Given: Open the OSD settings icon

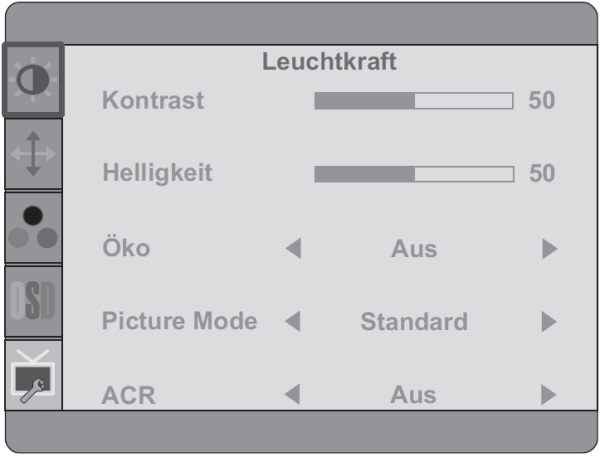Looking at the screenshot, I should pyautogui.click(x=33, y=302).
